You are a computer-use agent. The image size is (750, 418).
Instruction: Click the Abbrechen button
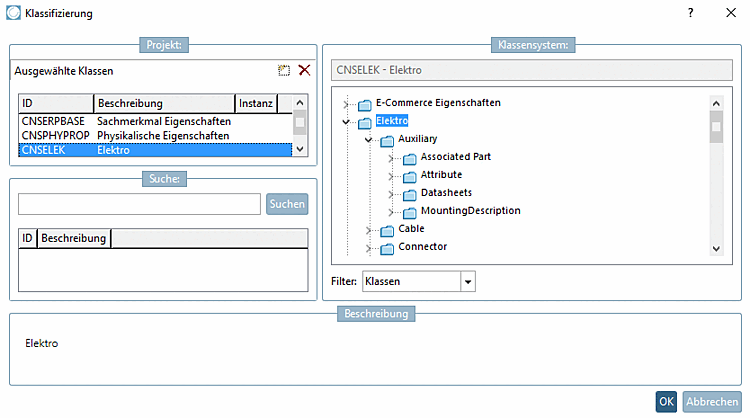click(x=711, y=401)
